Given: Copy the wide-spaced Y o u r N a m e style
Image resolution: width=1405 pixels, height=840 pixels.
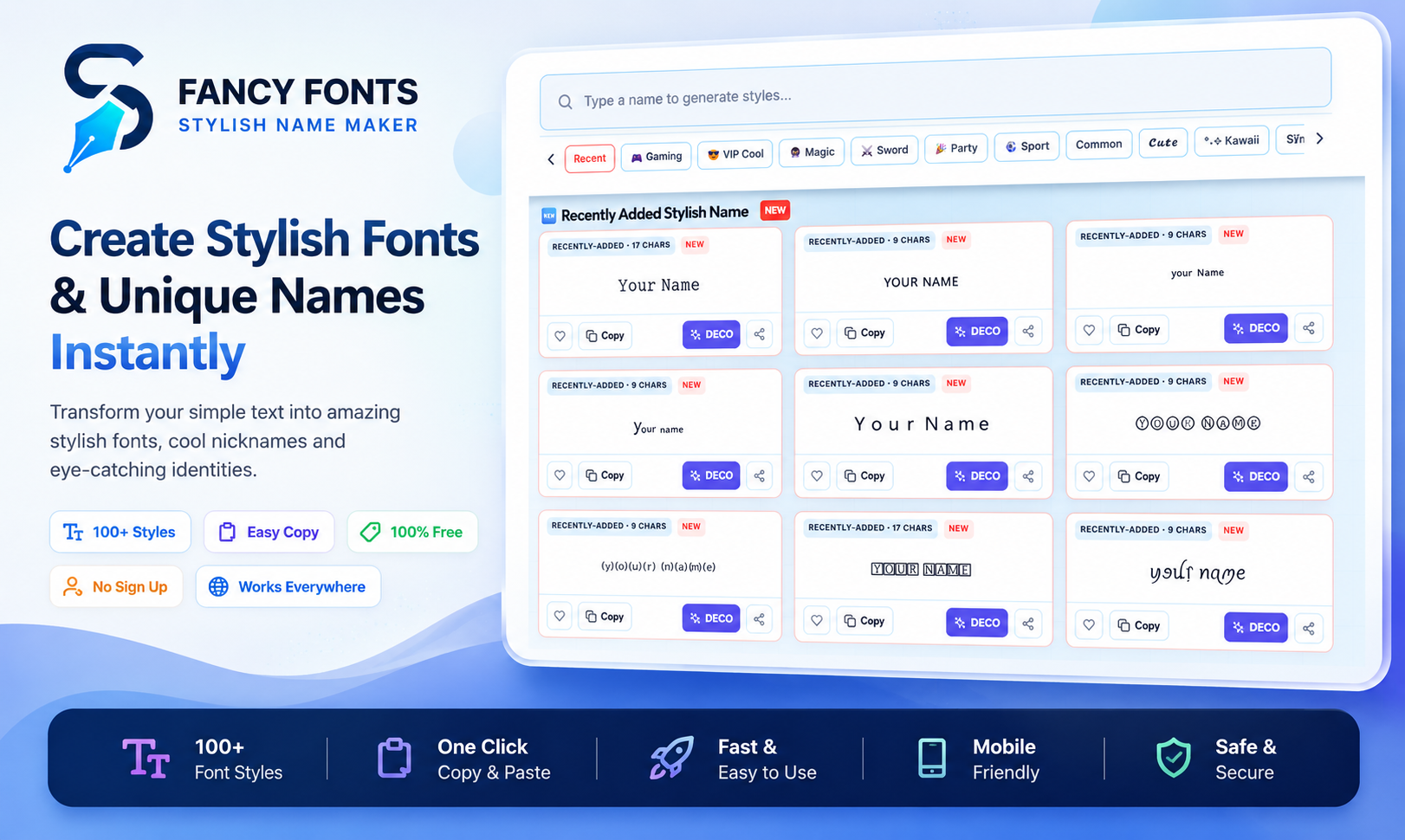Looking at the screenshot, I should tap(864, 475).
